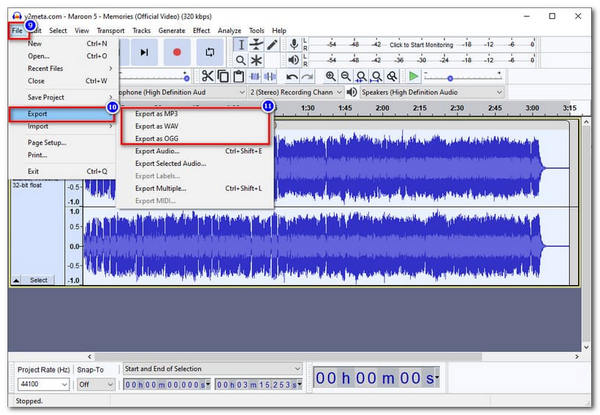Open the Effect menu
This screenshot has width=600, height=415.
pos(201,30)
